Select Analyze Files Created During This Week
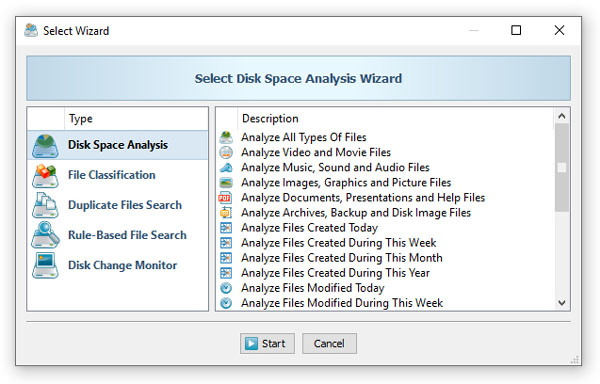The height and width of the screenshot is (384, 600). [x=385, y=243]
